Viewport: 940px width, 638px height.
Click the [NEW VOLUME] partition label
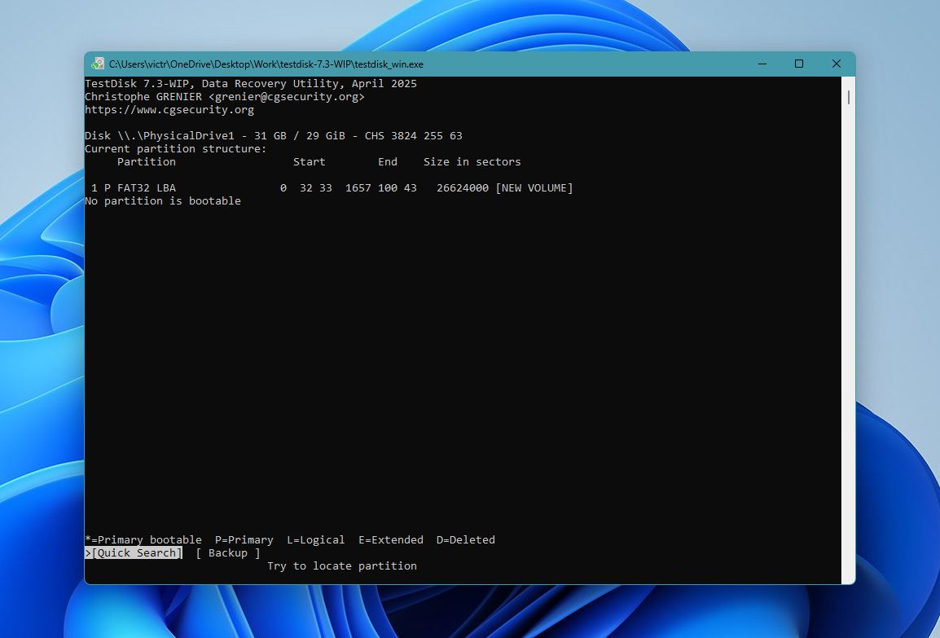point(534,188)
